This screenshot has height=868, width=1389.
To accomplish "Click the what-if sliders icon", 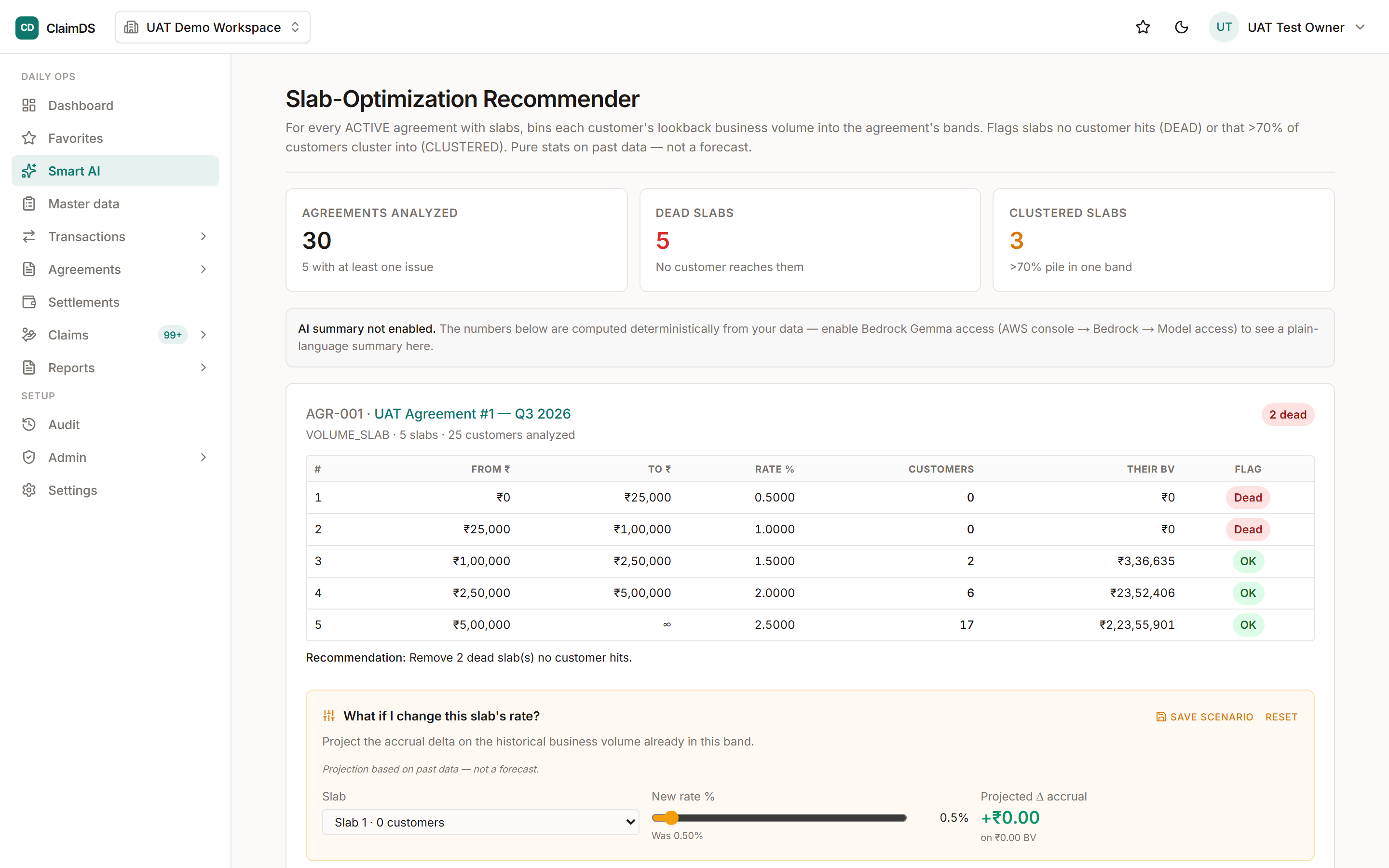I will 329,716.
